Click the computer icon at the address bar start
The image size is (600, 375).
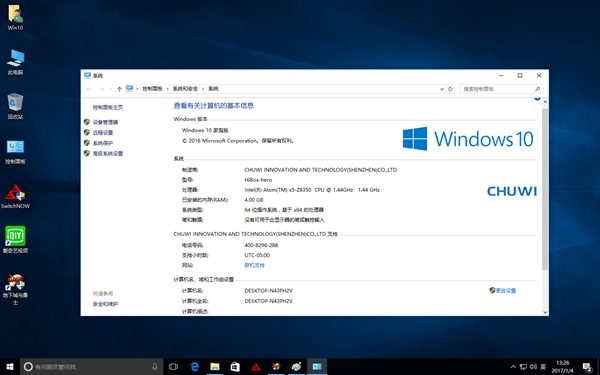click(x=130, y=88)
